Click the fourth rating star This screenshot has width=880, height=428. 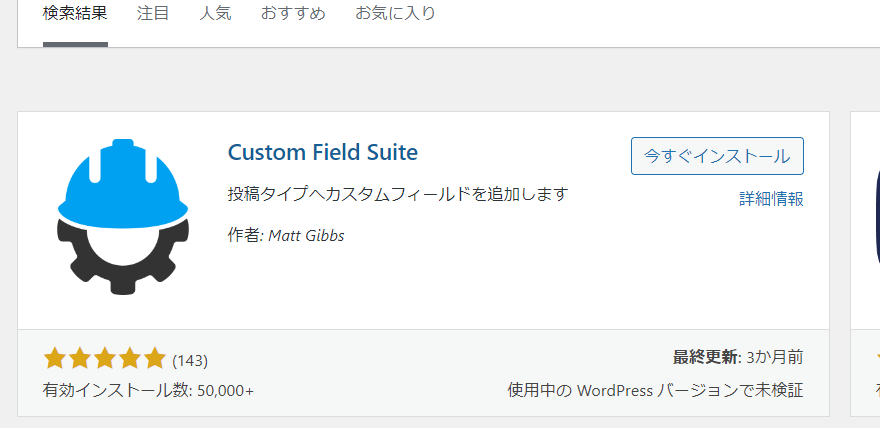click(x=130, y=358)
